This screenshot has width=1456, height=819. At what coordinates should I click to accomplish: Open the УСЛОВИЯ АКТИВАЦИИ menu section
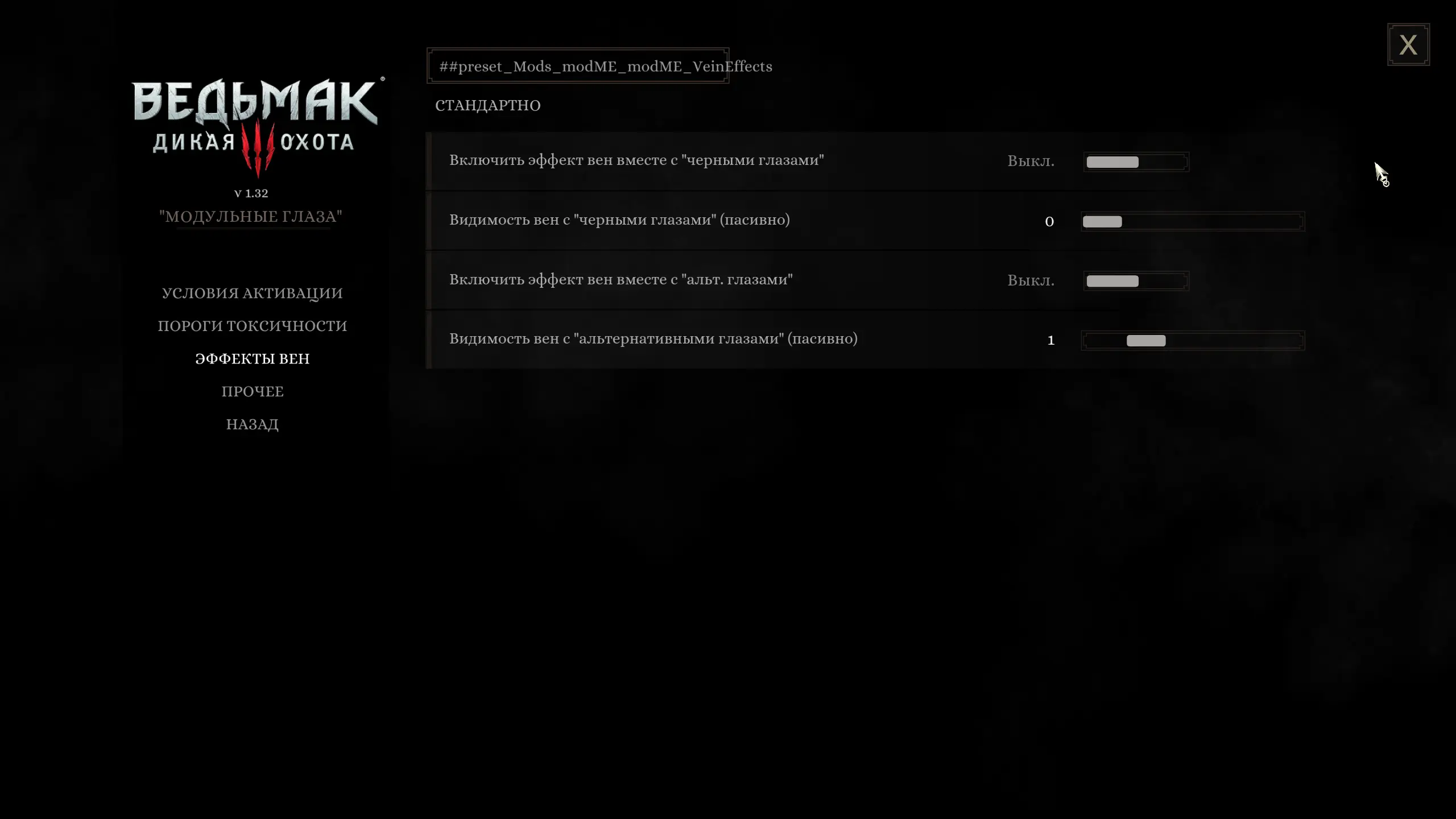click(253, 293)
